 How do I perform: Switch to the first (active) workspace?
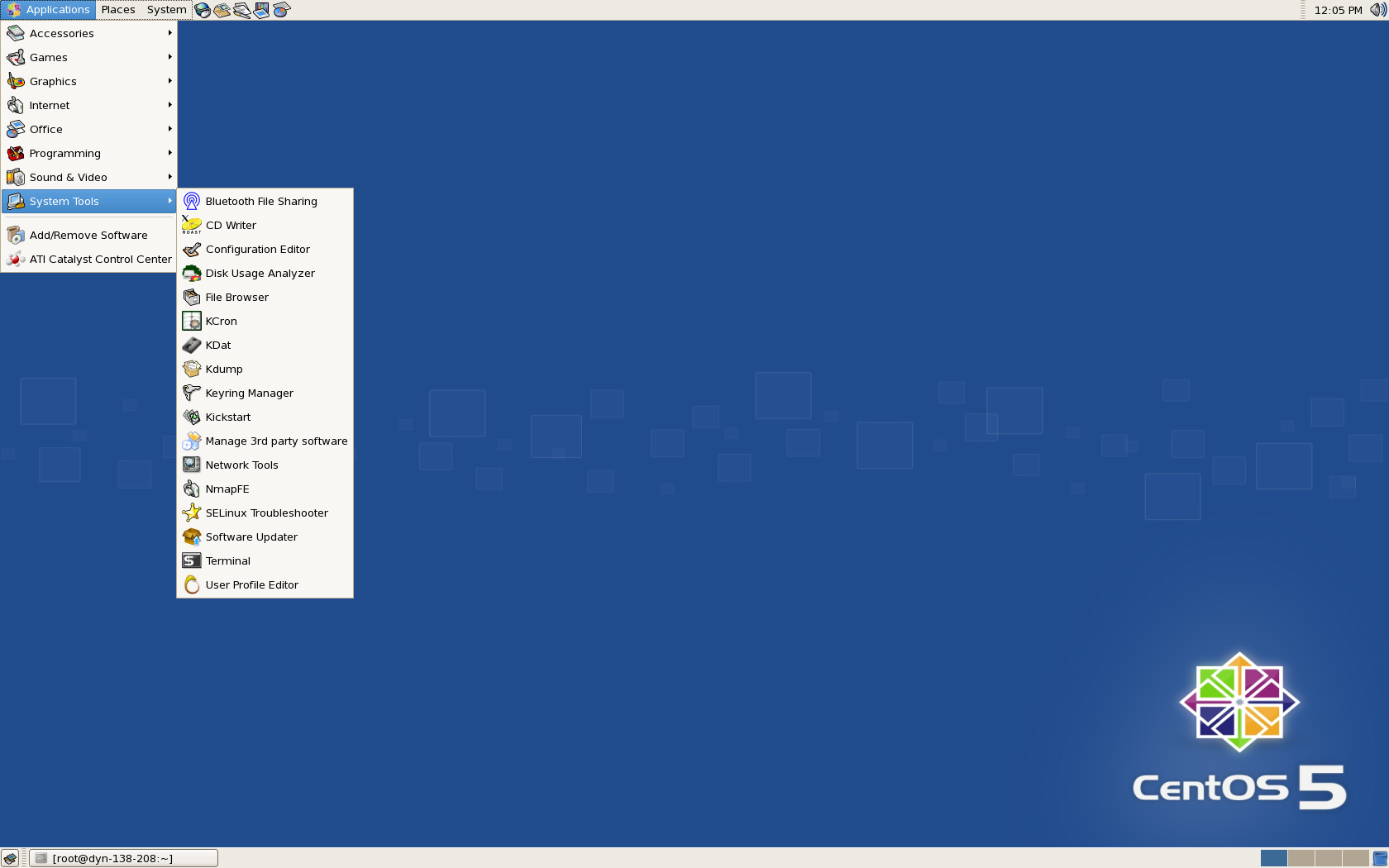click(x=1273, y=858)
